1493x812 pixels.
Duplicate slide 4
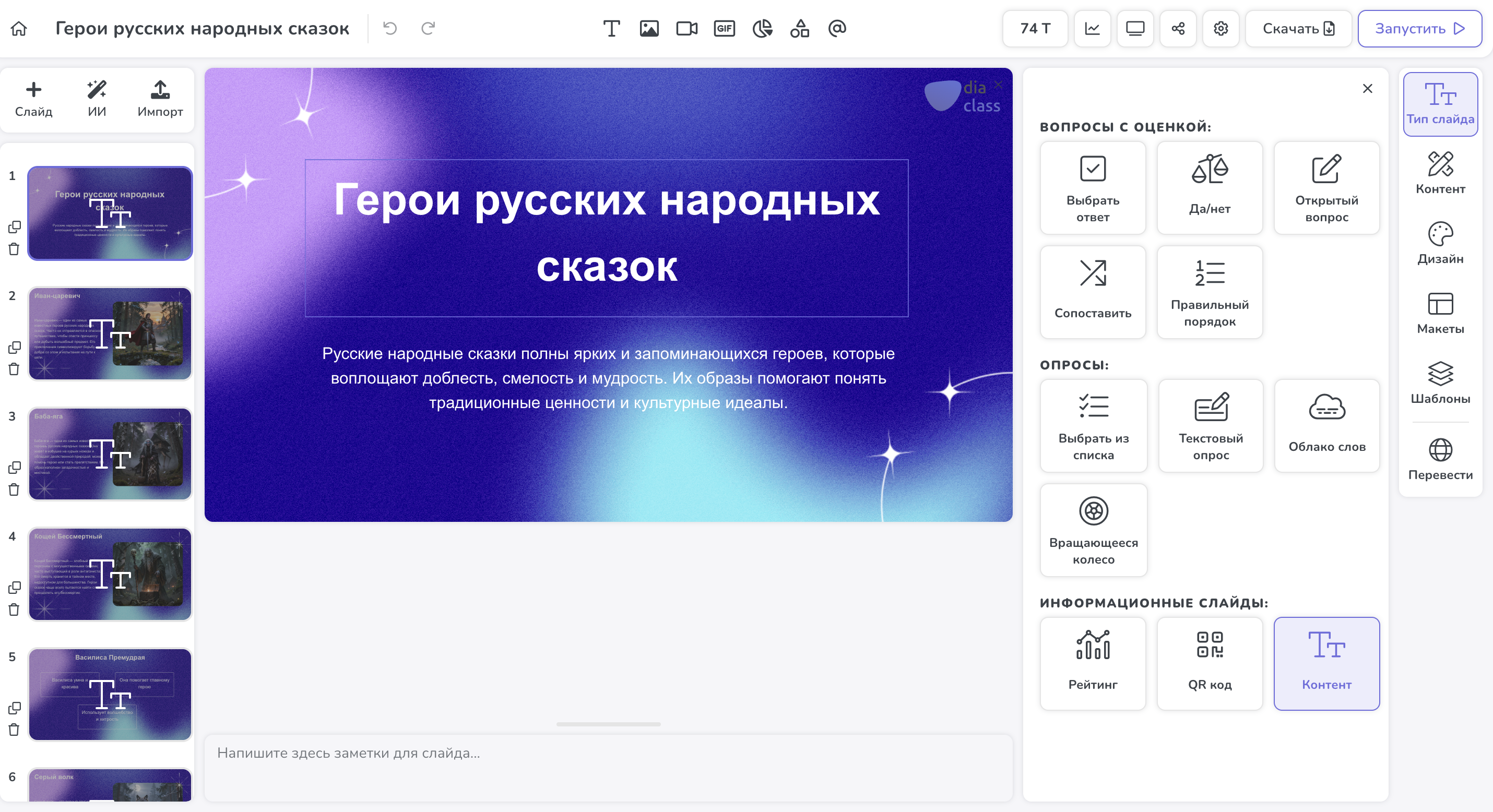pos(15,588)
